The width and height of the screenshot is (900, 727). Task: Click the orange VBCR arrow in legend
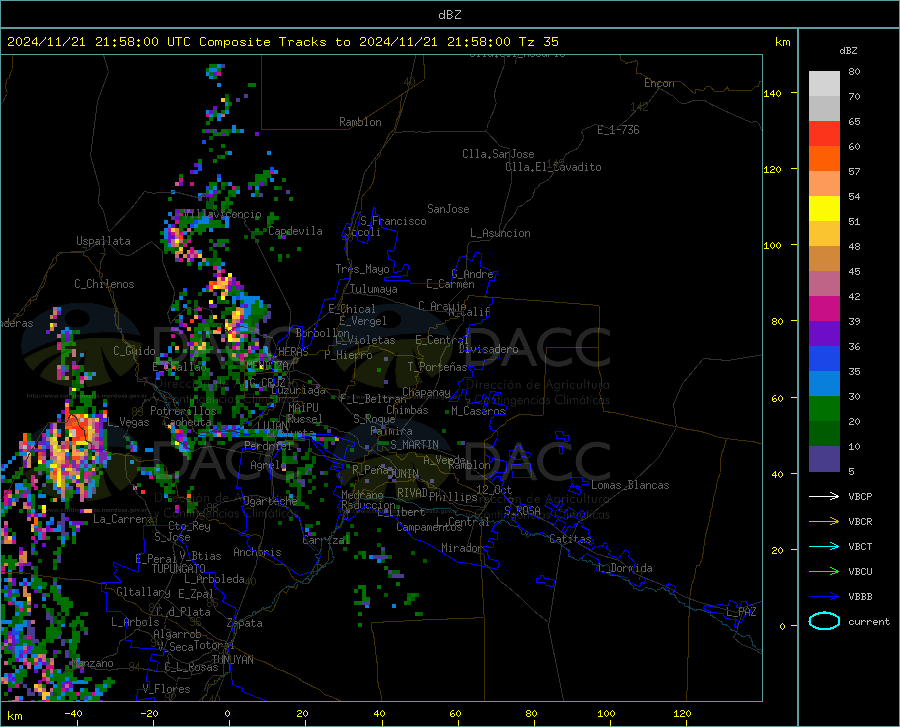tap(824, 522)
